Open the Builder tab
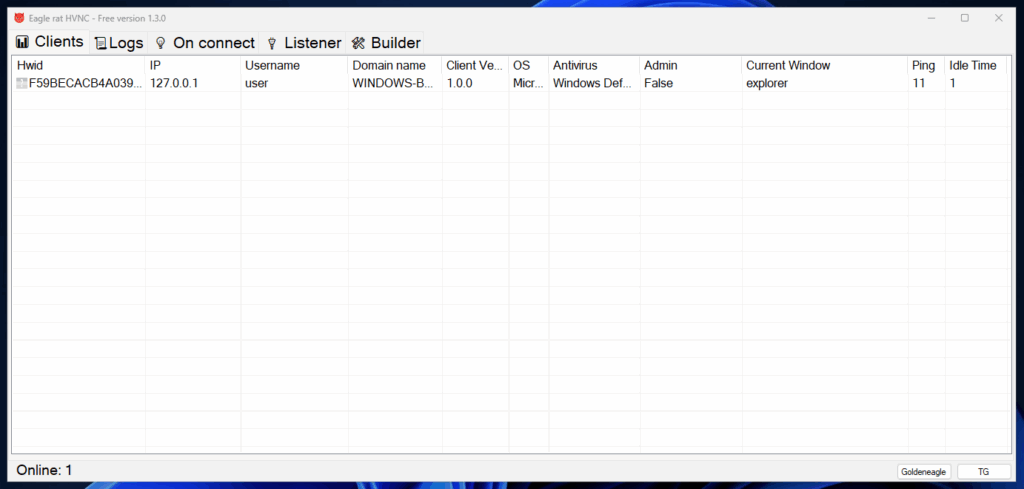This screenshot has height=489, width=1024. pos(395,43)
